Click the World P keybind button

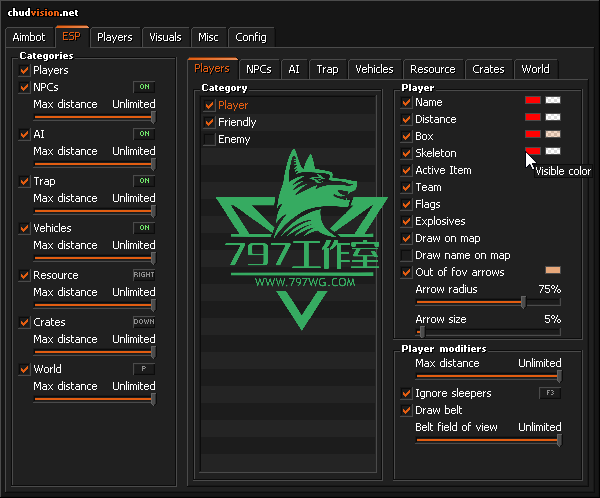144,369
